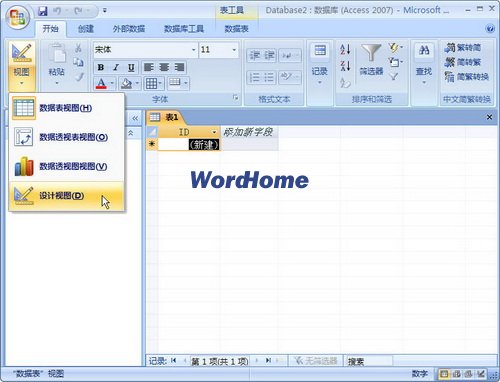Click the 搜索 search box in record navigator
The image size is (500, 382).
[x=368, y=361]
